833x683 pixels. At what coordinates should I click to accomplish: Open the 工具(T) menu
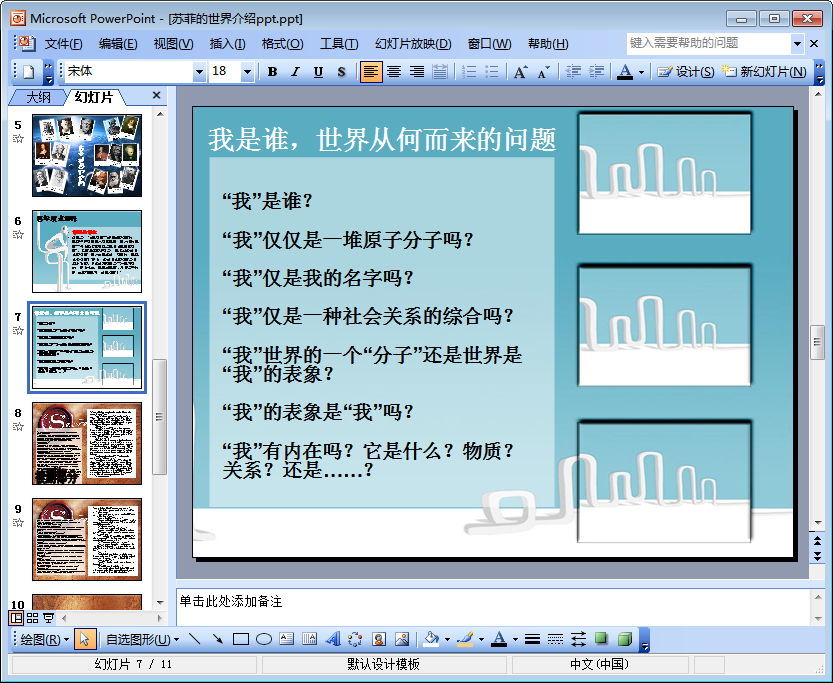tap(339, 44)
